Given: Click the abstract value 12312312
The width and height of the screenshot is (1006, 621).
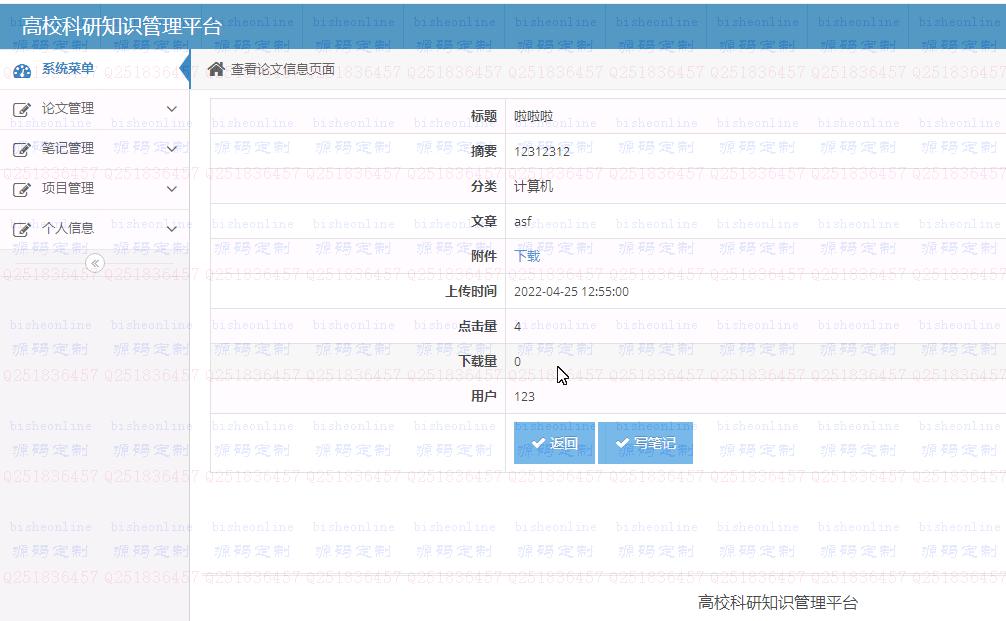Looking at the screenshot, I should [x=542, y=151].
